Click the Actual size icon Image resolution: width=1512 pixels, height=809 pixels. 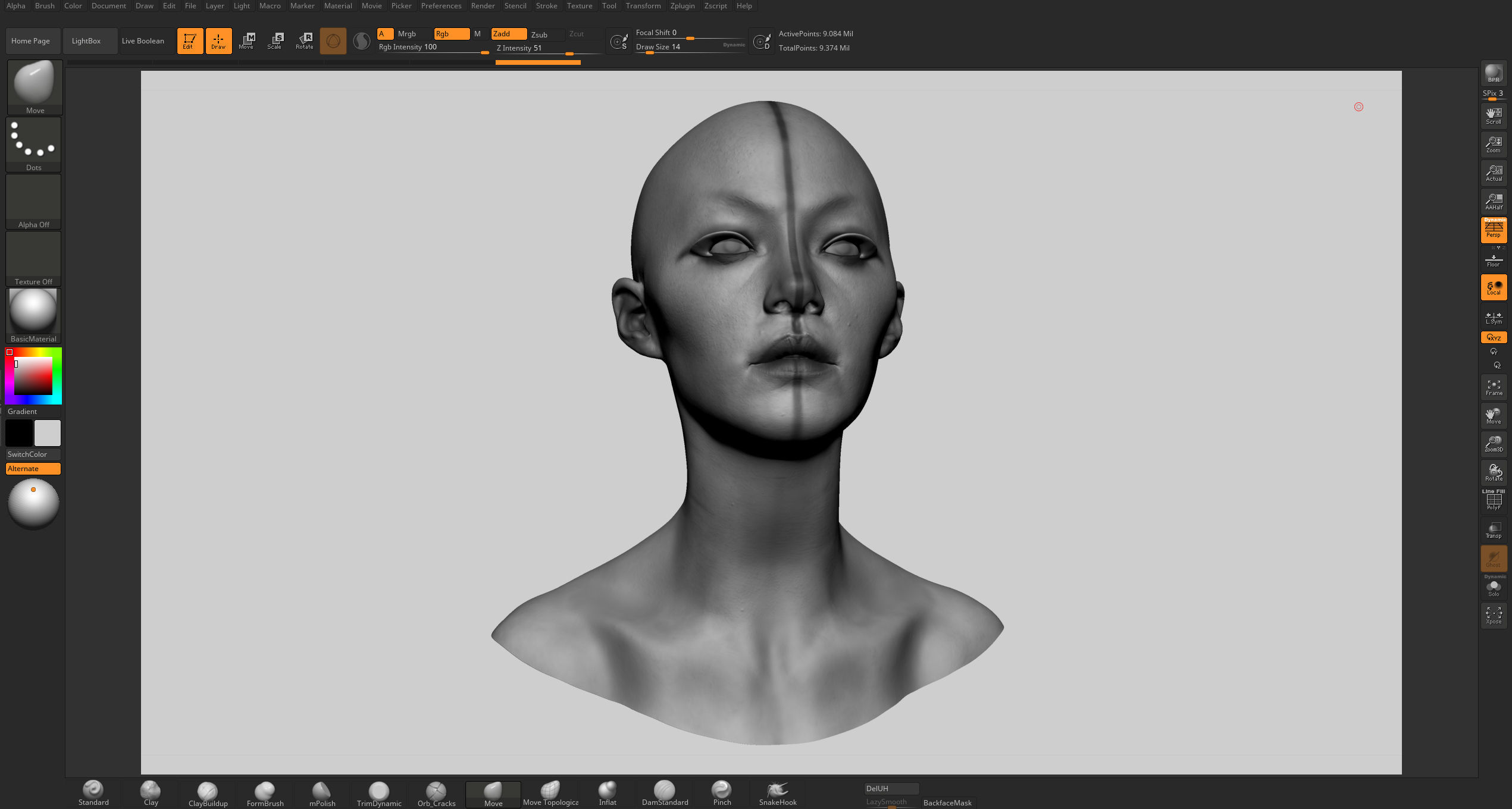click(1494, 173)
